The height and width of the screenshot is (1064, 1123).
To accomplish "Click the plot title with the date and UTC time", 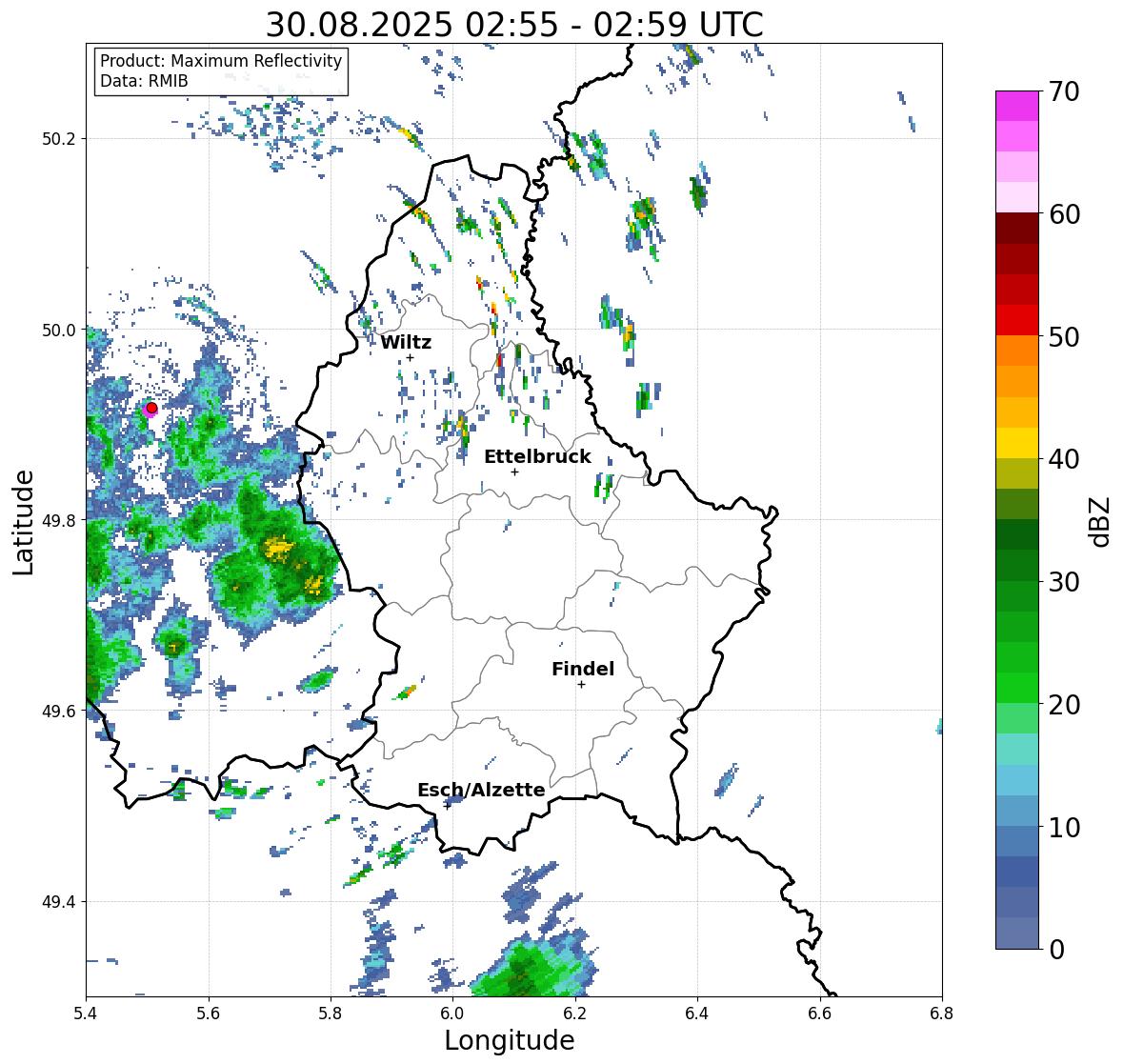I will 513,25.
